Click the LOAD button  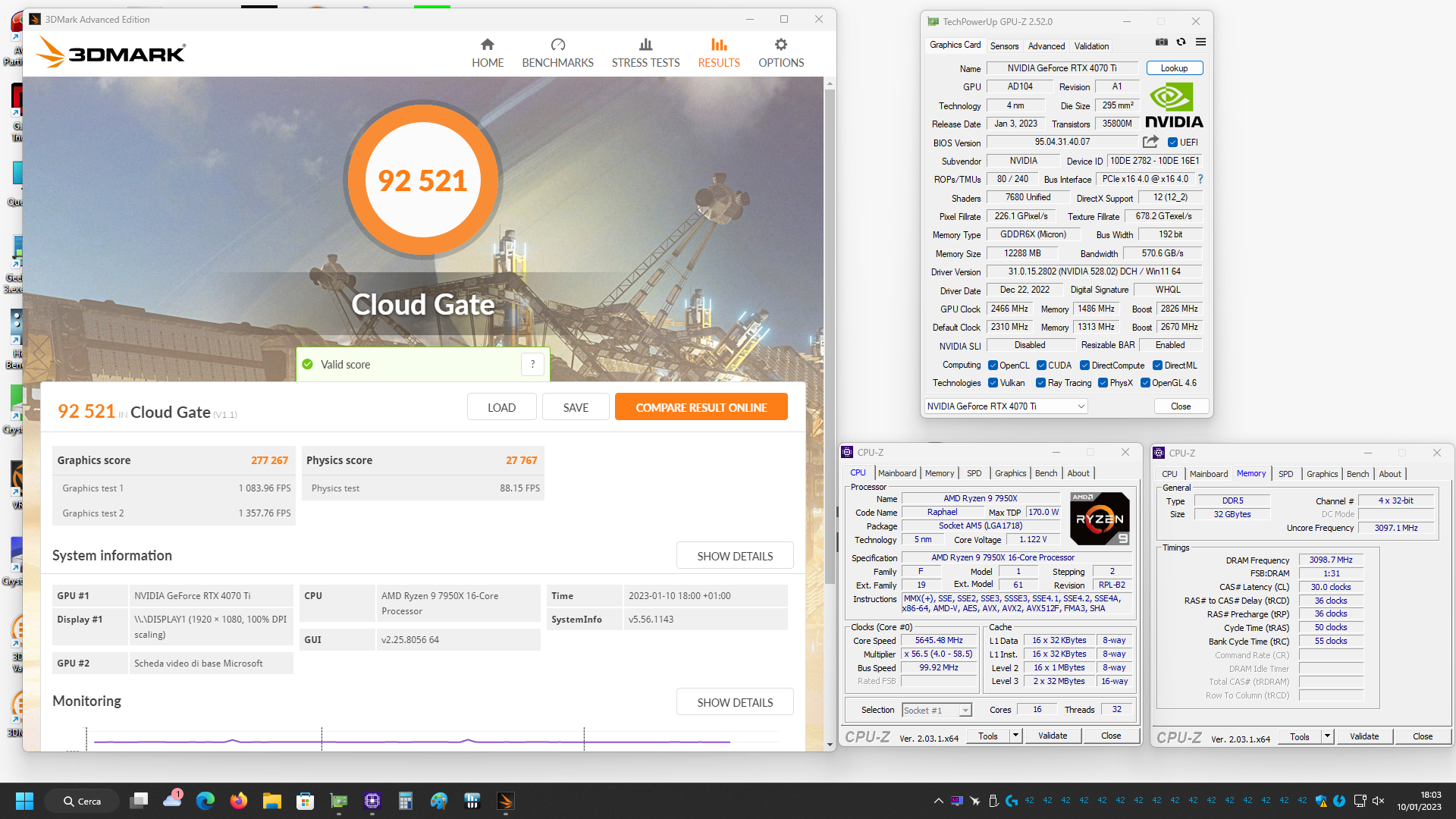[501, 407]
